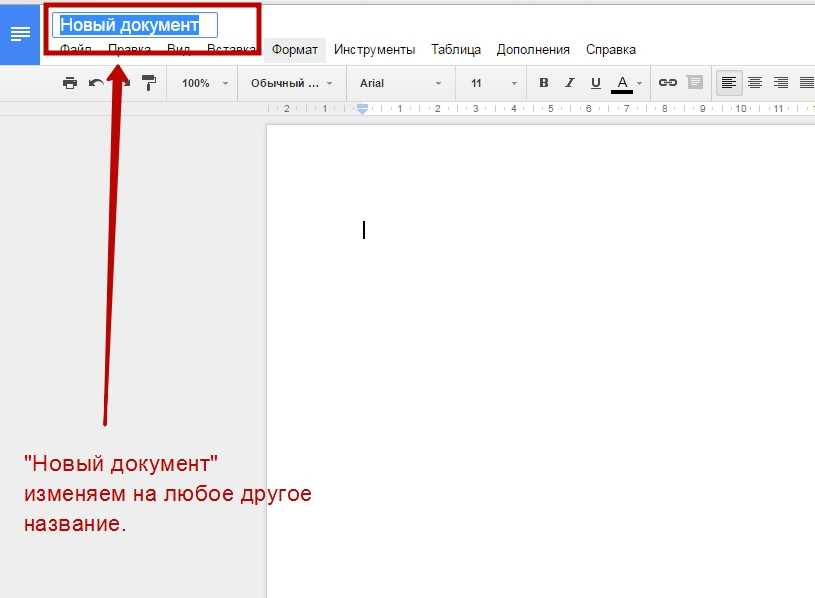Click the Print icon
Image resolution: width=815 pixels, height=598 pixels.
[x=69, y=83]
